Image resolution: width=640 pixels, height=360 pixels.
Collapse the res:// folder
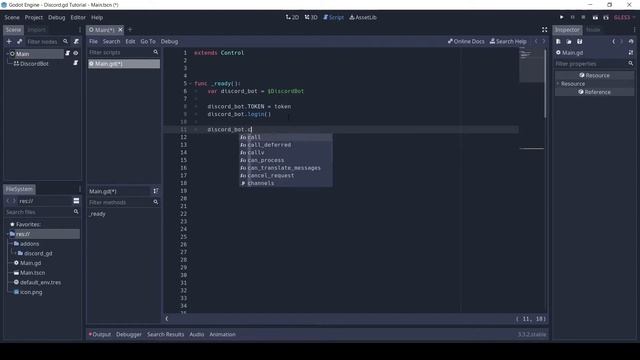click(8, 234)
